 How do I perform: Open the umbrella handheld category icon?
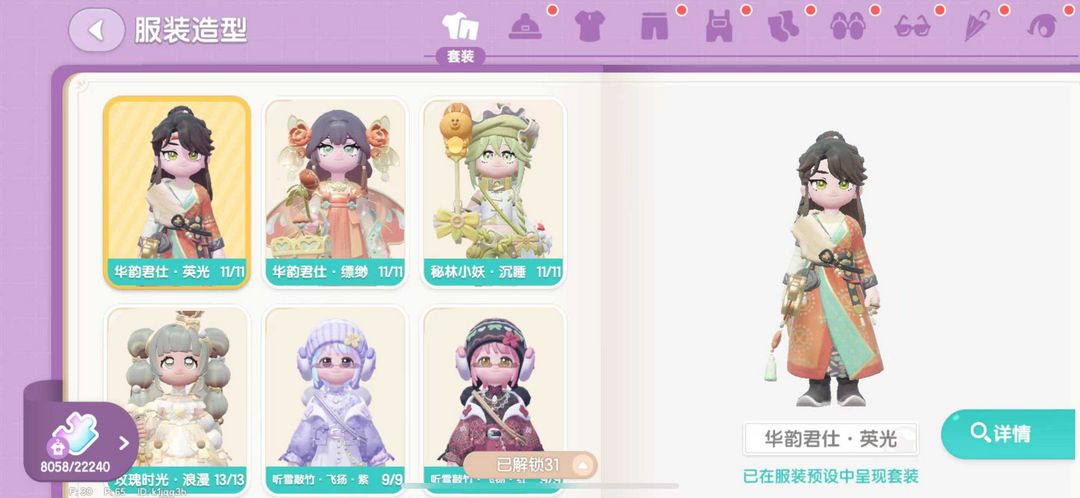click(x=977, y=26)
